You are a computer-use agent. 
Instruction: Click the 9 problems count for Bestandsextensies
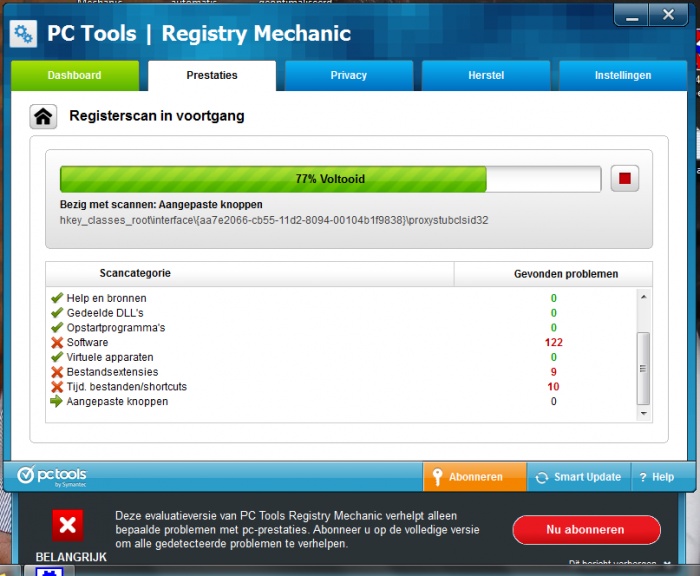[554, 372]
